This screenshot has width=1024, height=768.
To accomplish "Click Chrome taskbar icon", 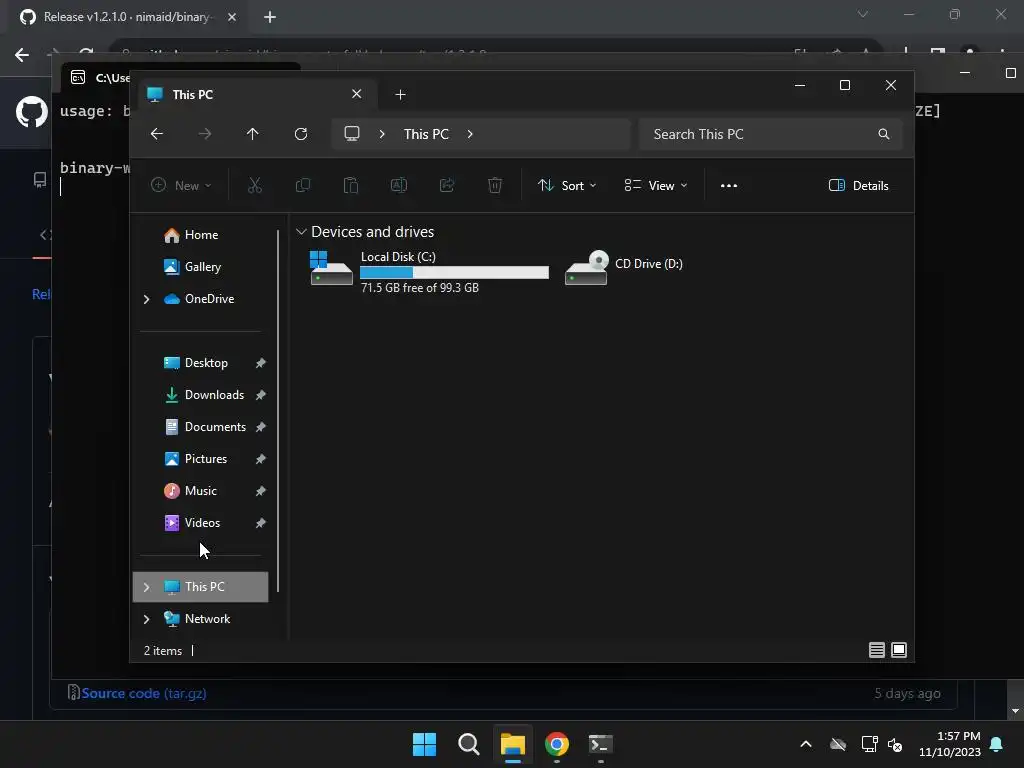I will (x=557, y=744).
